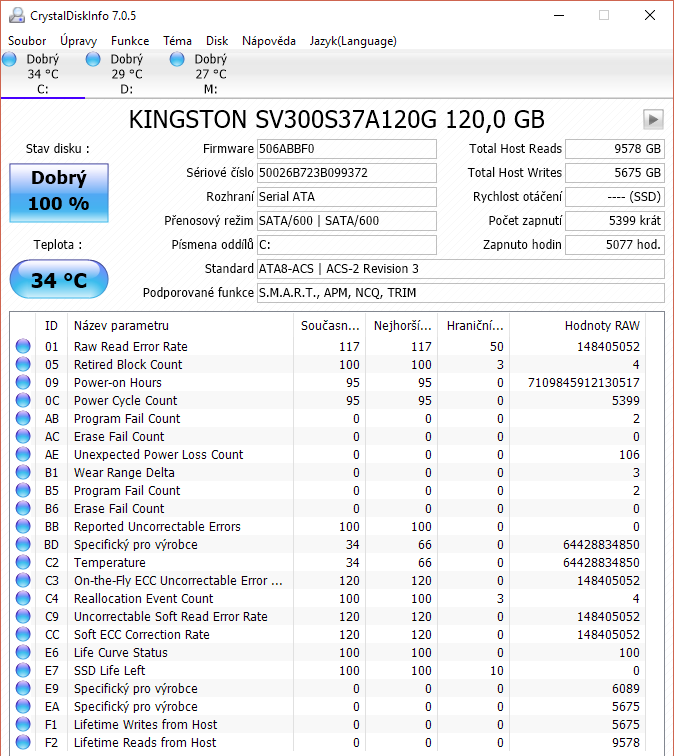Click the status orb of drive C:
The image size is (674, 756).
(9, 59)
